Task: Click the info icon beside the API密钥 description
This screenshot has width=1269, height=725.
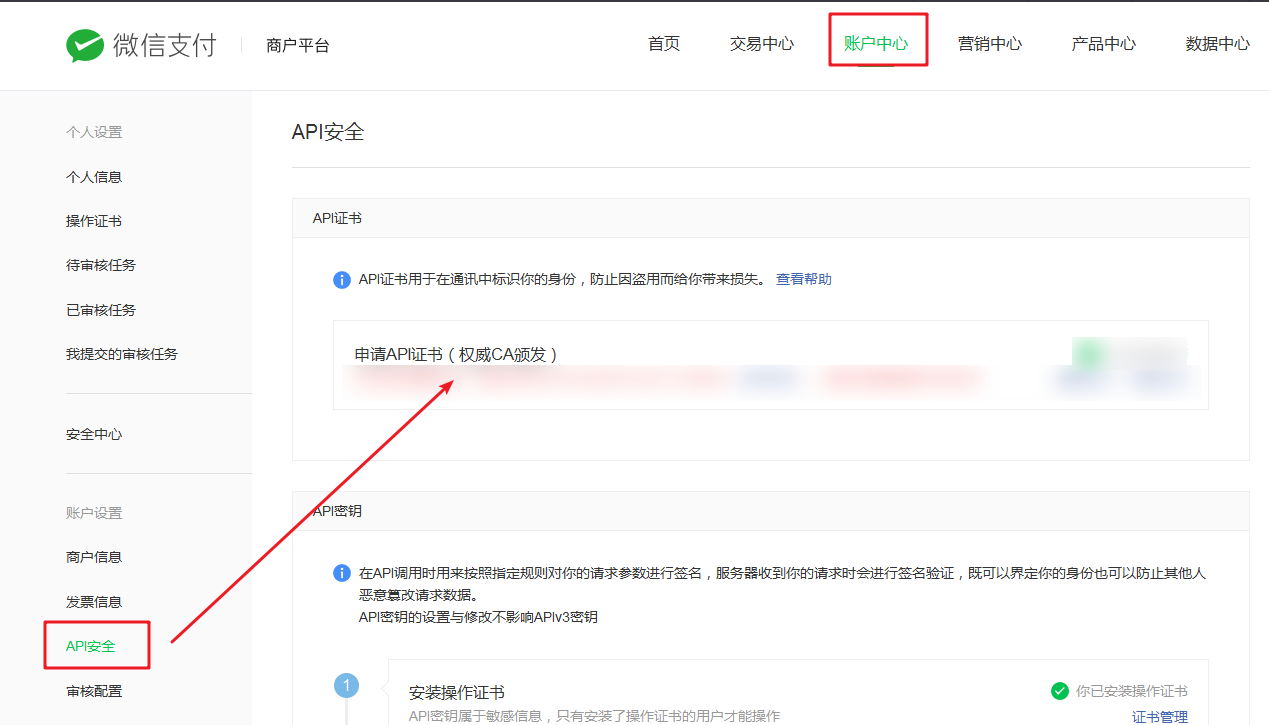Action: (x=342, y=574)
